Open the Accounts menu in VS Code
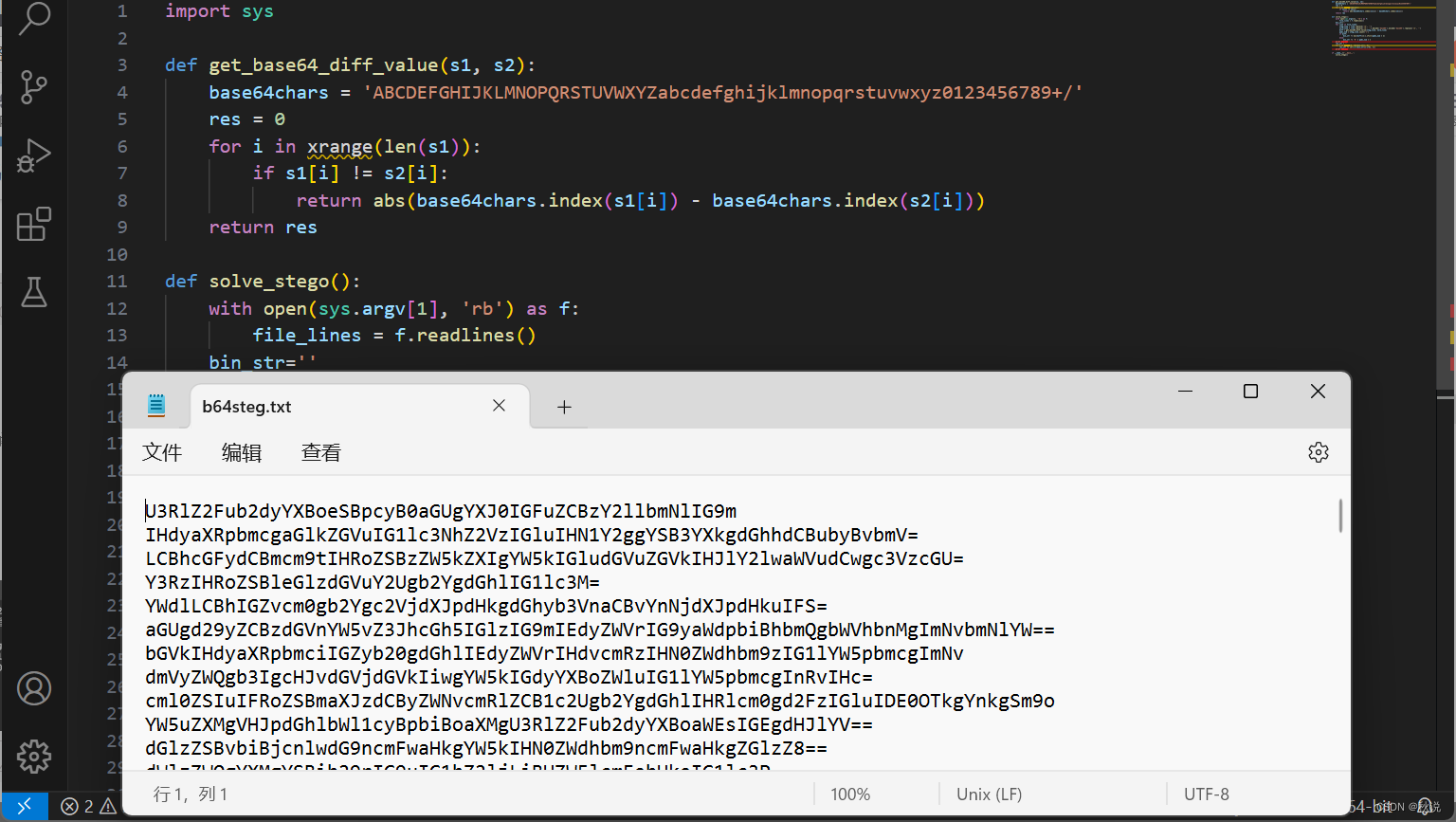Screen dimensions: 1456x822 tap(34, 688)
